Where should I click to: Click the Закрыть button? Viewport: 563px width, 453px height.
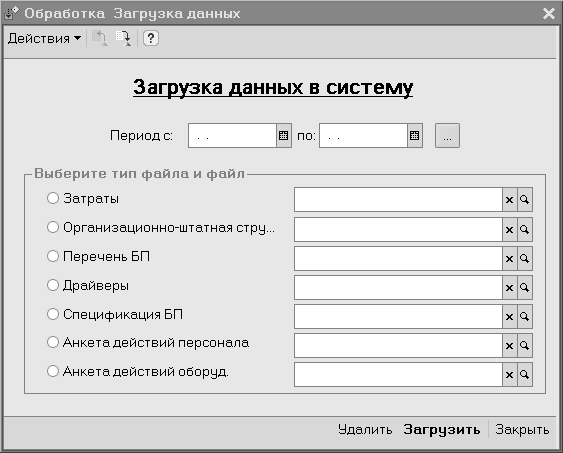pyautogui.click(x=522, y=429)
